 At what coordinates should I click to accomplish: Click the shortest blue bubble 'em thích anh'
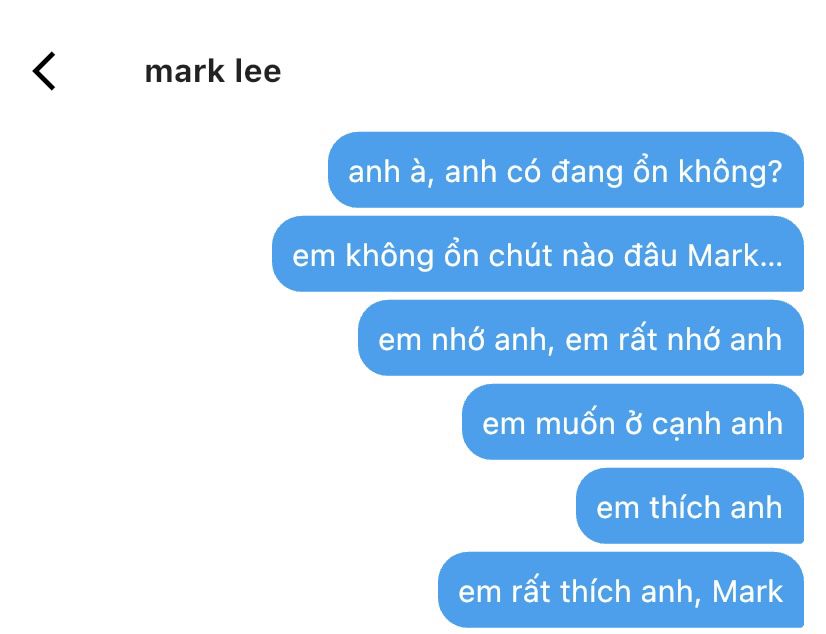[x=690, y=506]
